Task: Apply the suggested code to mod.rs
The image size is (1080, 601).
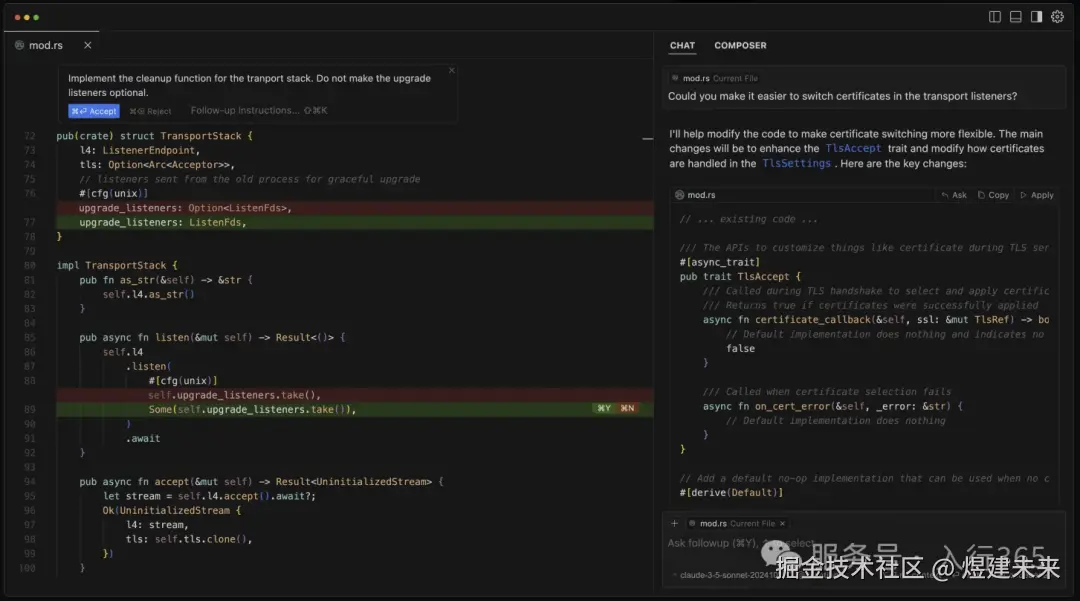Action: 1037,196
